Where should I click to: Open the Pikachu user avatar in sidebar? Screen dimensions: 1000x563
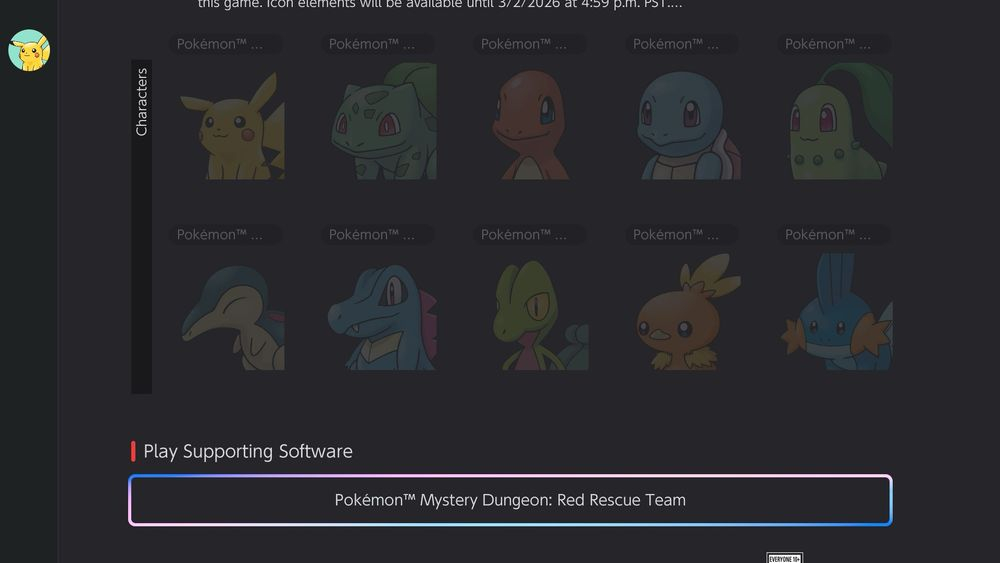(29, 50)
